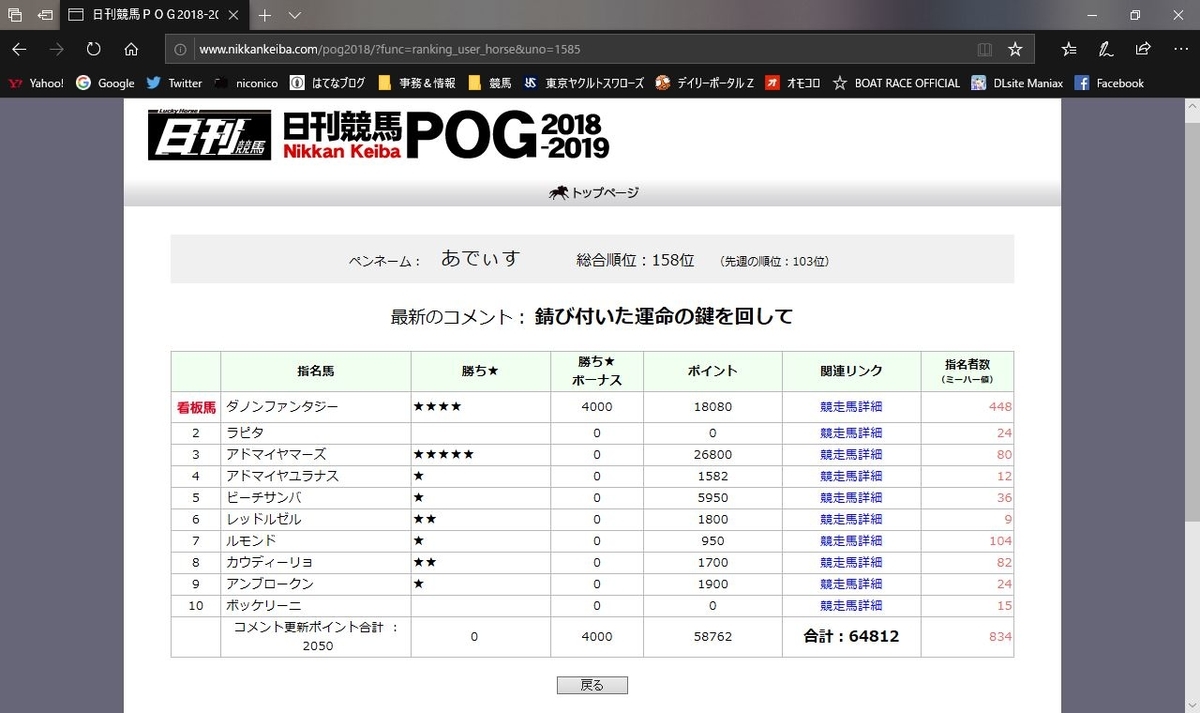Open the はてなブログ bookmark

pos(327,83)
